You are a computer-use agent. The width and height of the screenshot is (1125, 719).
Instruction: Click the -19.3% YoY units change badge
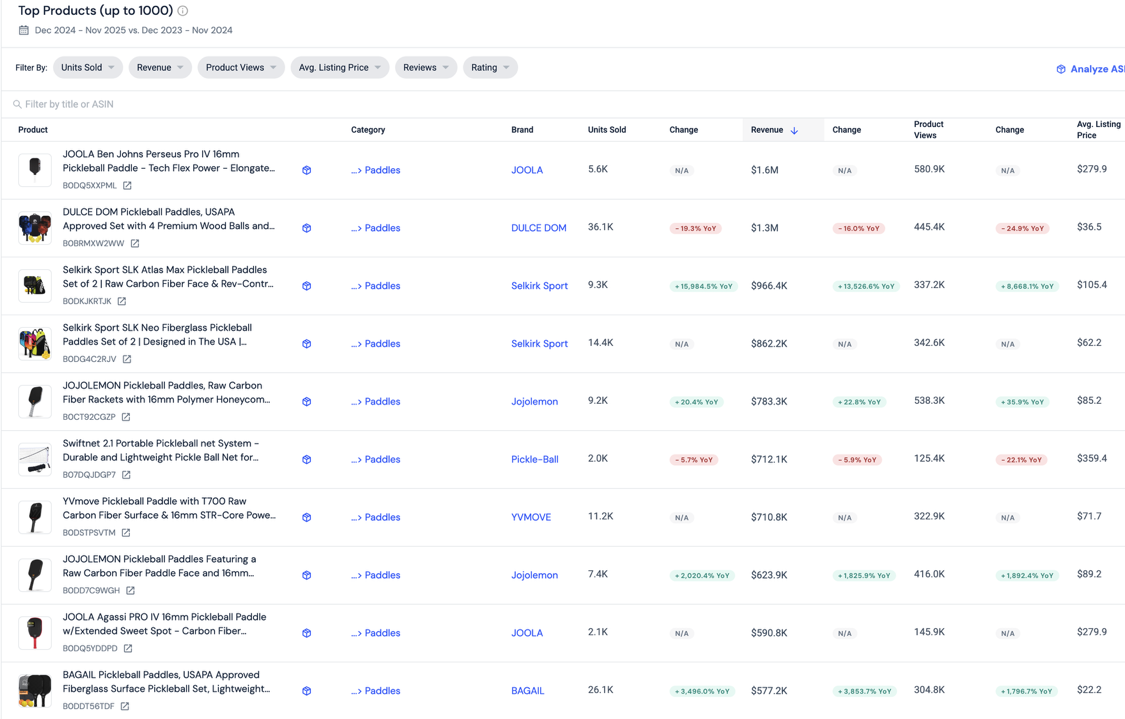pyautogui.click(x=695, y=228)
